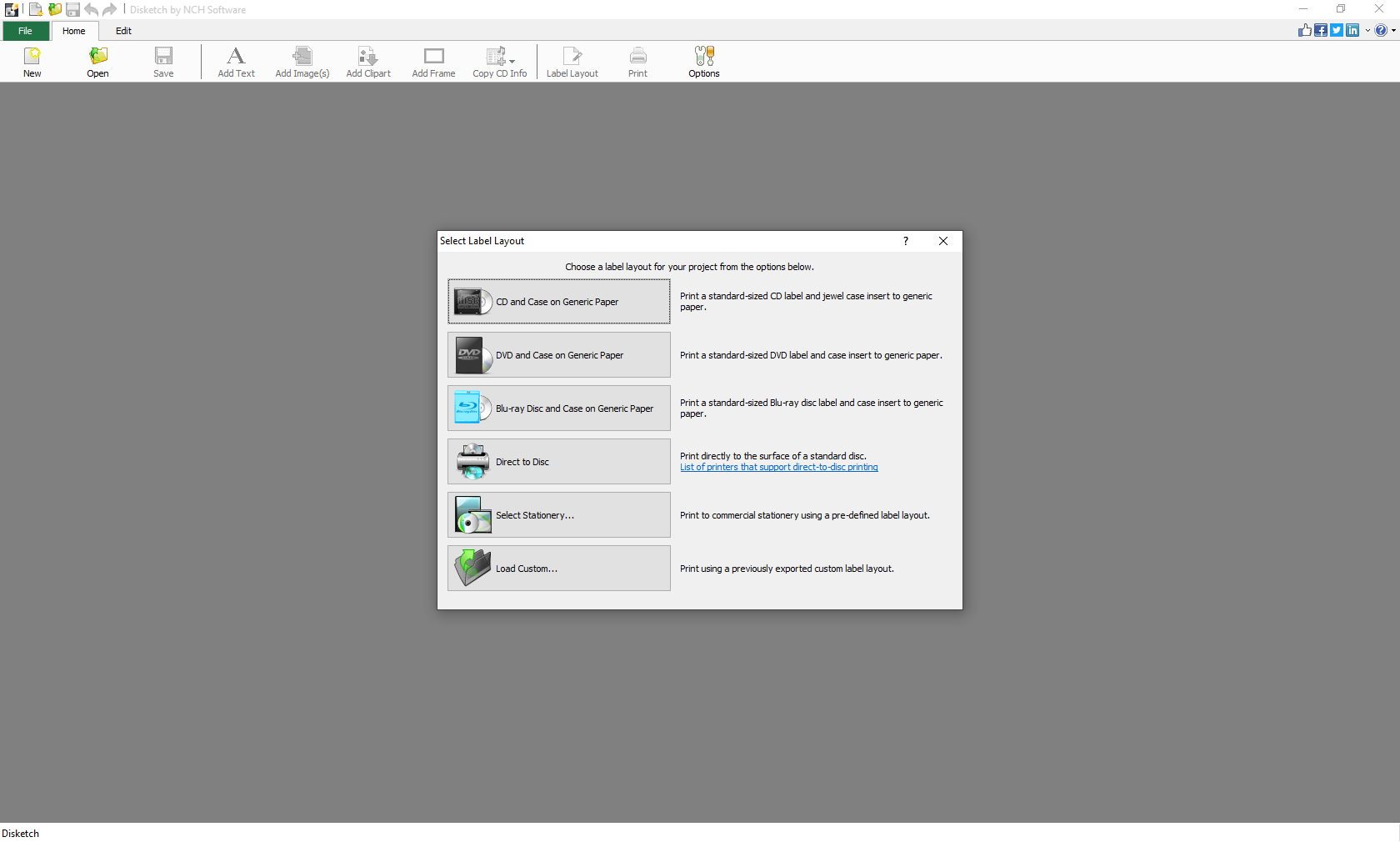Select the Add Clipart tool

click(367, 61)
